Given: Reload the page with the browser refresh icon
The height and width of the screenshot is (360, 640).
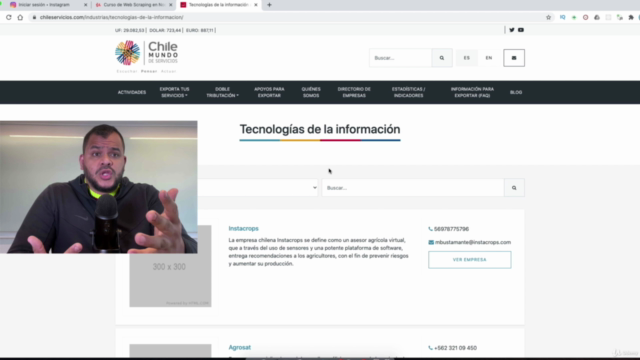Looking at the screenshot, I should point(9,17).
